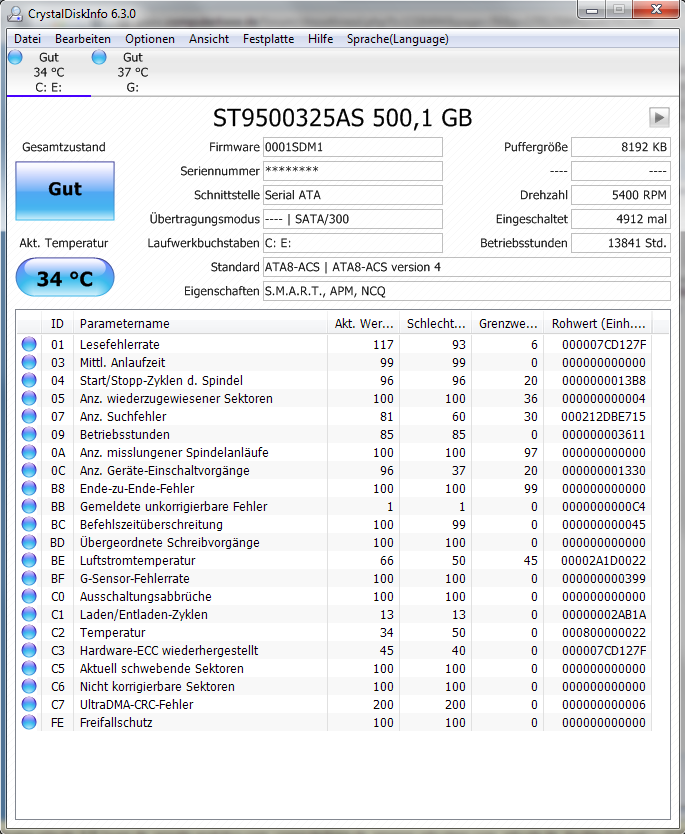This screenshot has width=685, height=834.
Task: Click the Übertragungsmodus field SATA/300
Action: tap(353, 219)
